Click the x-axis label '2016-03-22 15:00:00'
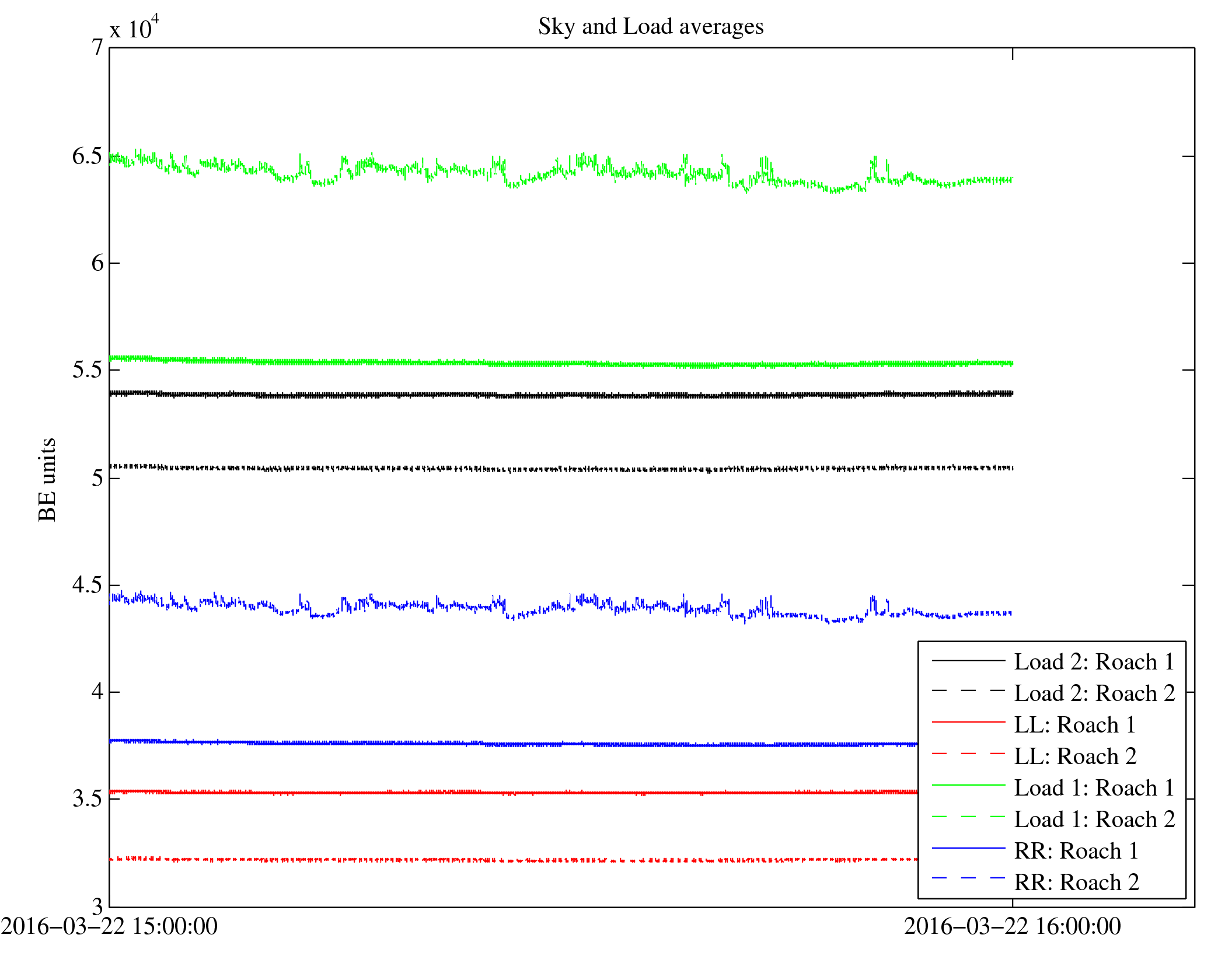The width and height of the screenshot is (1211, 980). pyautogui.click(x=109, y=927)
